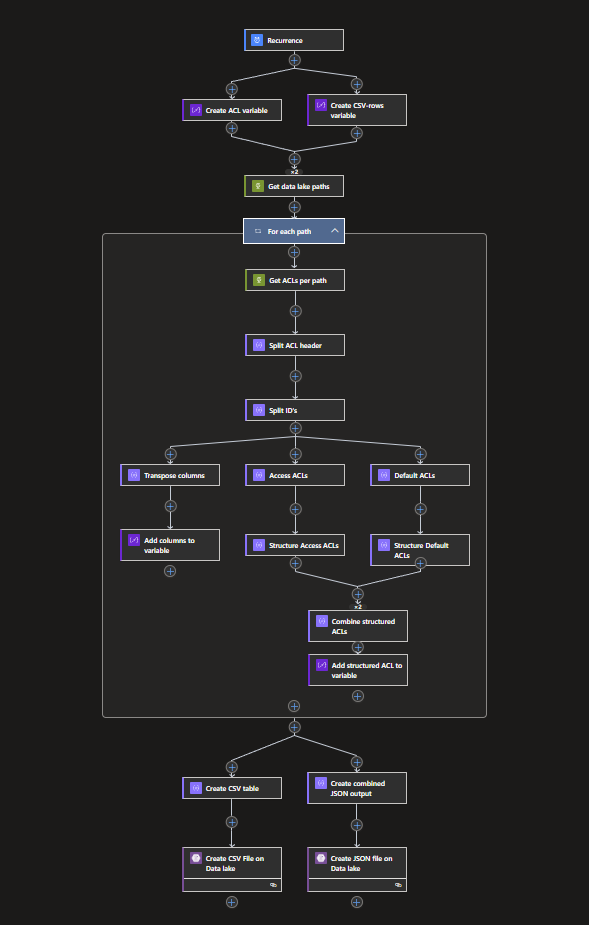Click the Get data lake paths connector icon
The image size is (589, 925).
click(x=258, y=186)
